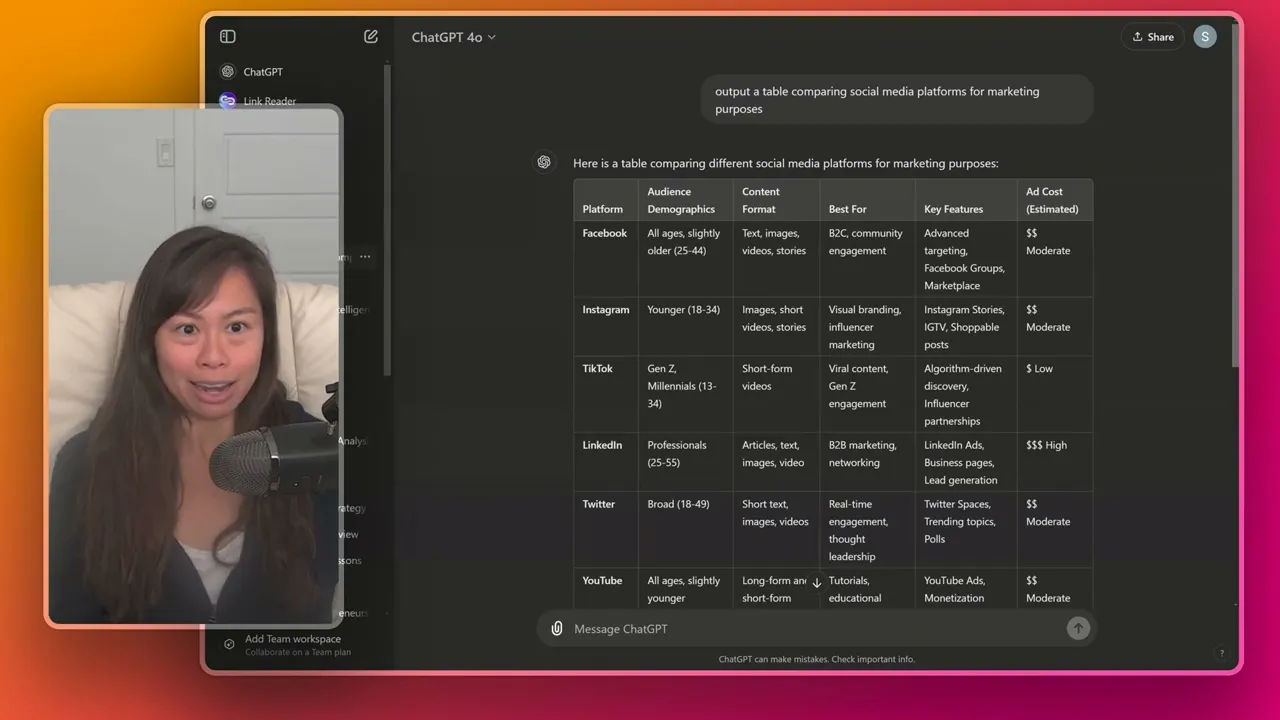The width and height of the screenshot is (1280, 720).
Task: Click the Message ChatGPT input field
Action: click(815, 629)
